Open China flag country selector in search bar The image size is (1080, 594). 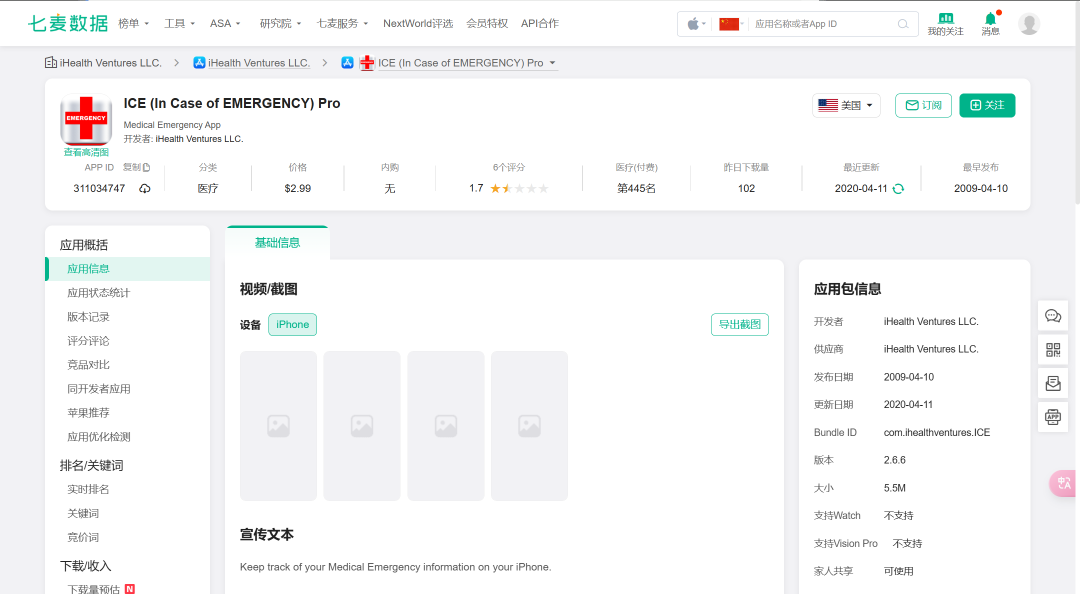pyautogui.click(x=731, y=24)
